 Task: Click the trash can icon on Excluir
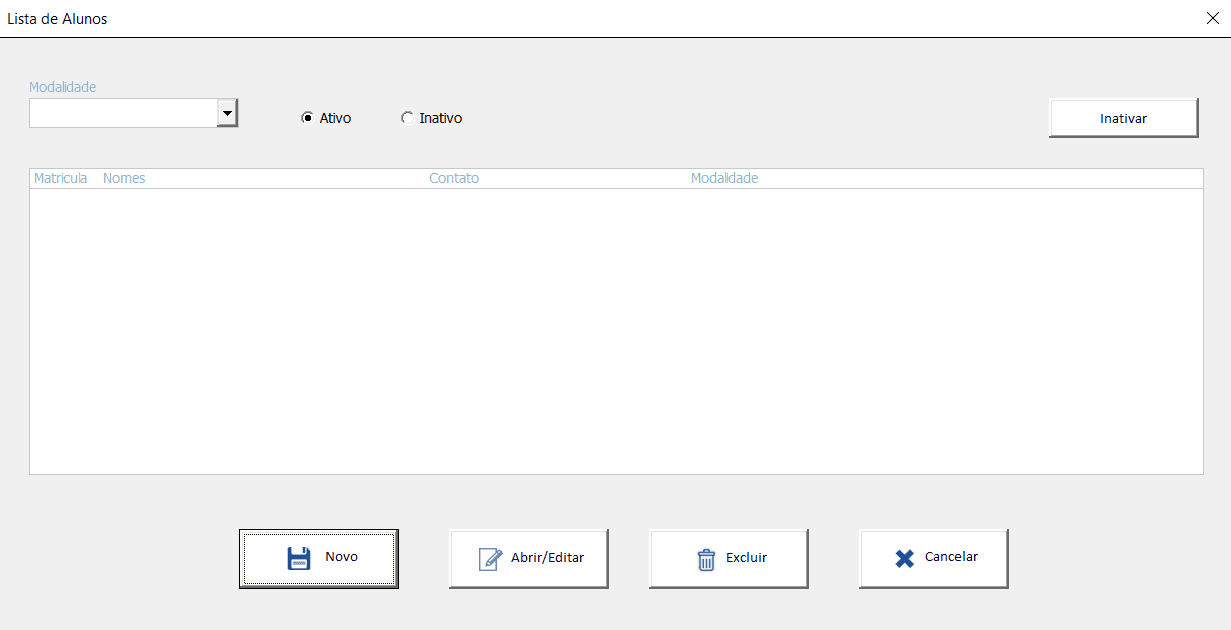pyautogui.click(x=706, y=558)
